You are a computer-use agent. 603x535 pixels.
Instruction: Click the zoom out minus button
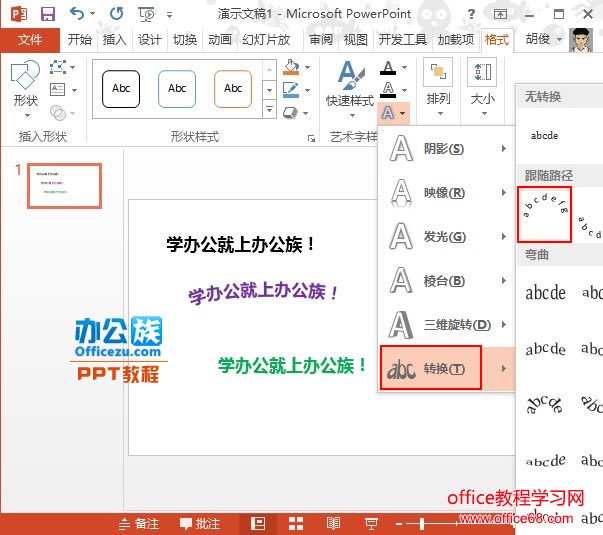pos(399,524)
